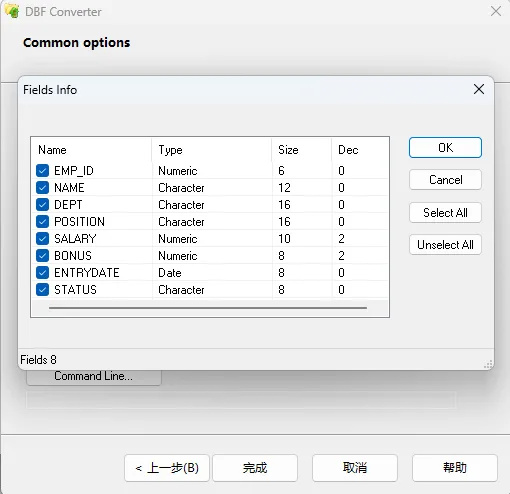Click the 取消 cancel button
510x494 pixels.
tap(355, 468)
